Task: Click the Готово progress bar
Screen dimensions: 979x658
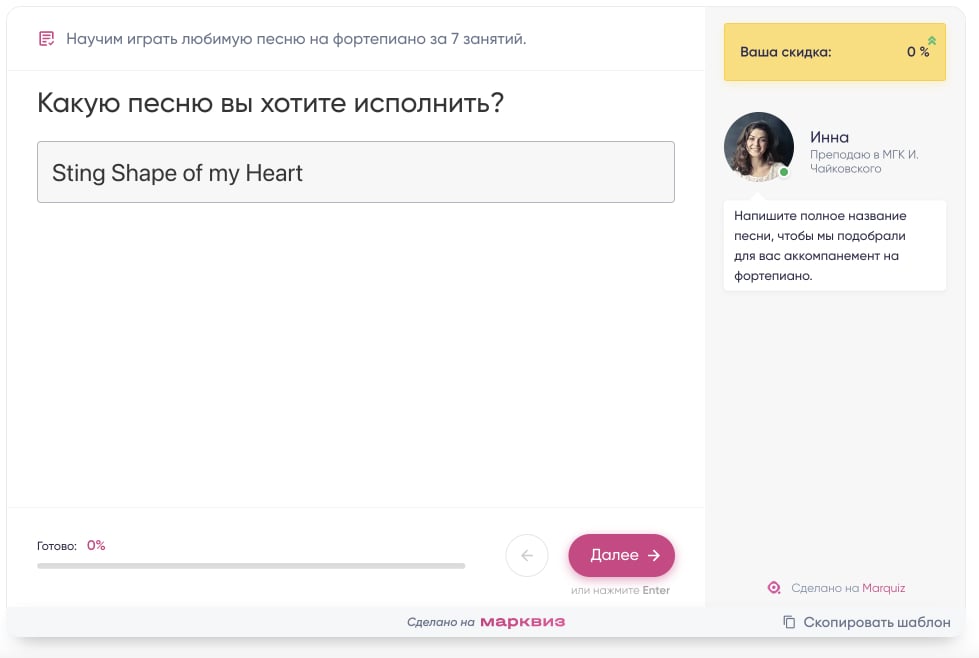Action: tap(250, 566)
